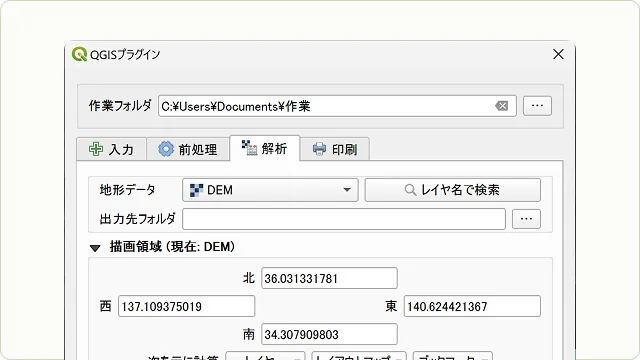Click the 出力先フォルダ label
The image size is (640, 360).
[138, 219]
